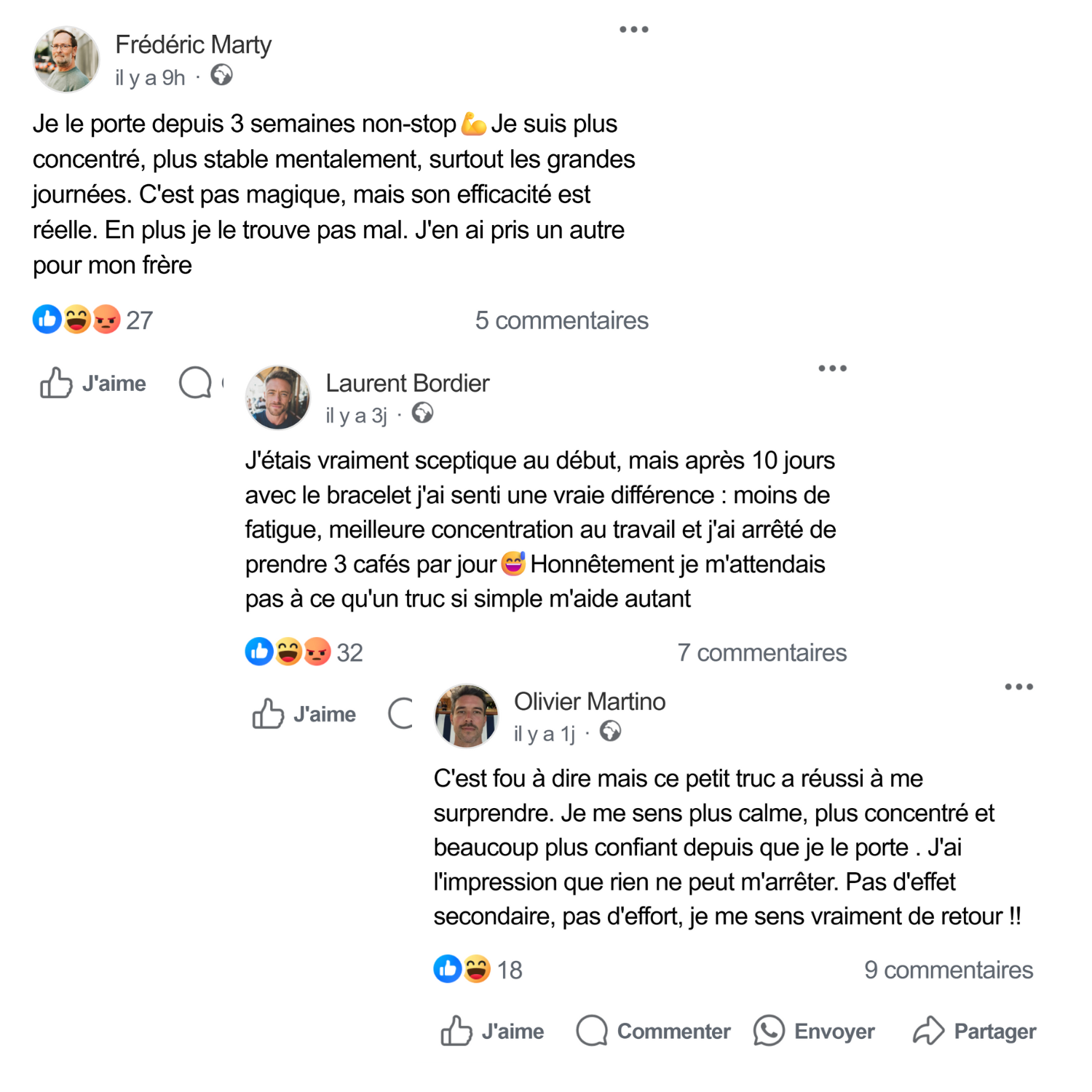Screen dimensions: 1092x1092
Task: Like Laurent Bordier's post with J'aime
Action: (x=304, y=713)
